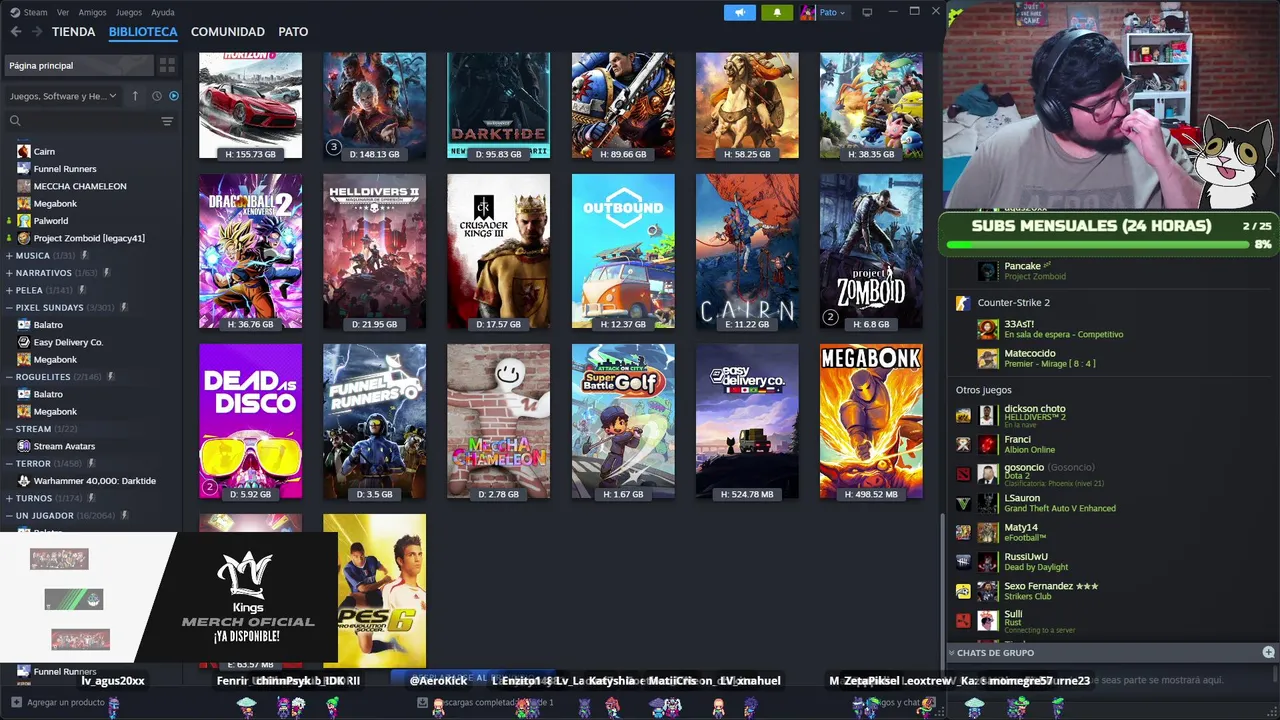Toggle the ready-to-play filter icon
Viewport: 1280px width, 720px height.
click(174, 96)
